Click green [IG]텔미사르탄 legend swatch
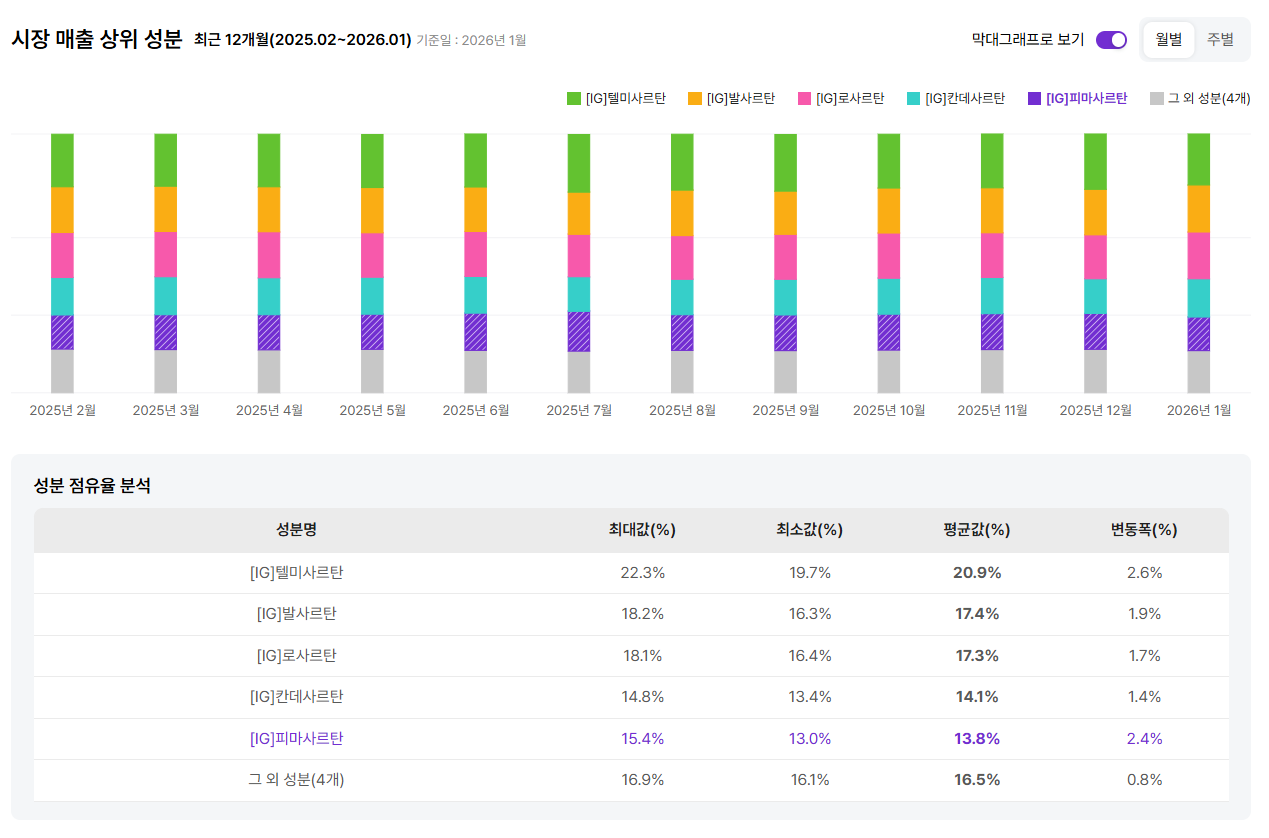 click(x=574, y=98)
